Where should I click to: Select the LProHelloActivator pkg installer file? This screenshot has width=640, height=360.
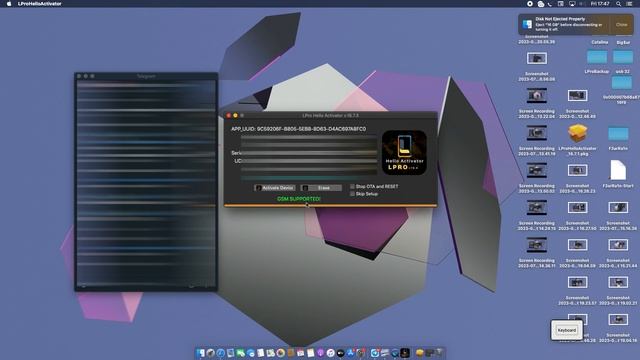[577, 134]
